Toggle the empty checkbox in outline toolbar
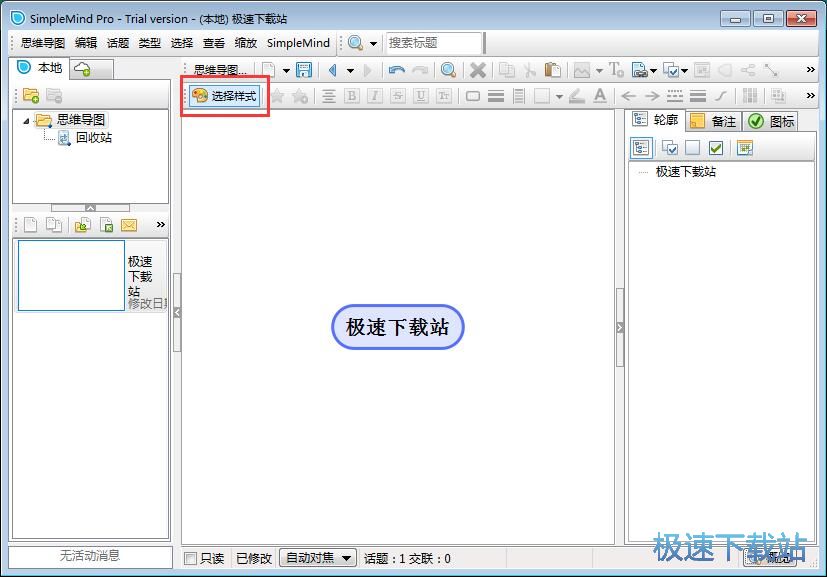 coord(693,148)
